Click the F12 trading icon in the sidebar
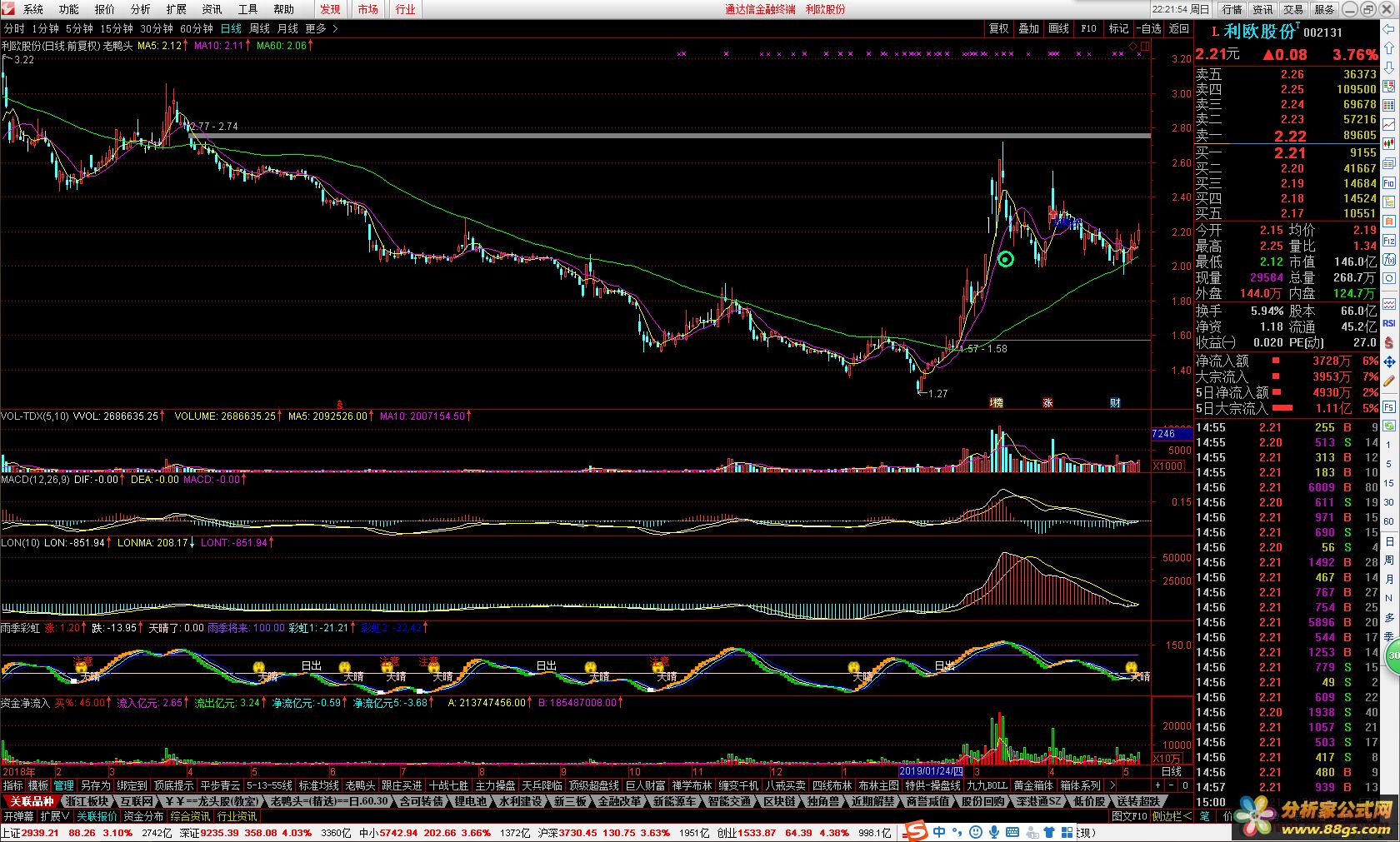 [1389, 240]
